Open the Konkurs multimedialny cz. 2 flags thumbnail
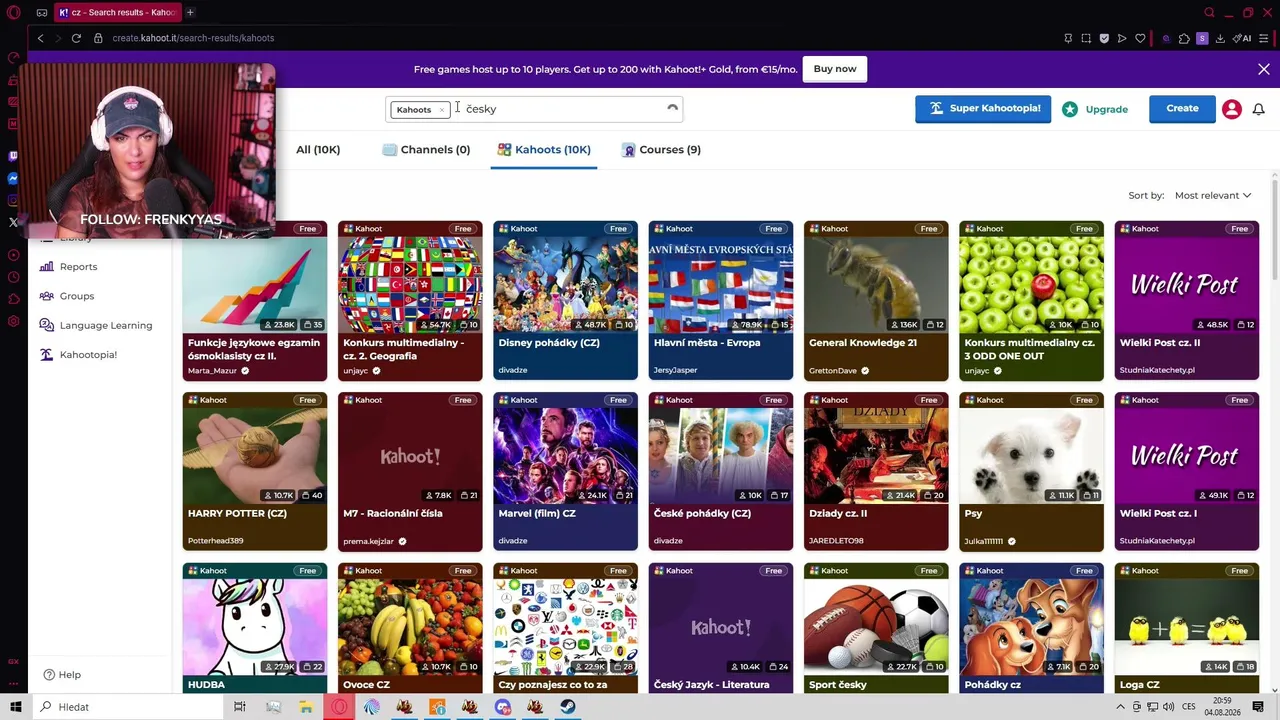The height and width of the screenshot is (720, 1280). point(410,285)
